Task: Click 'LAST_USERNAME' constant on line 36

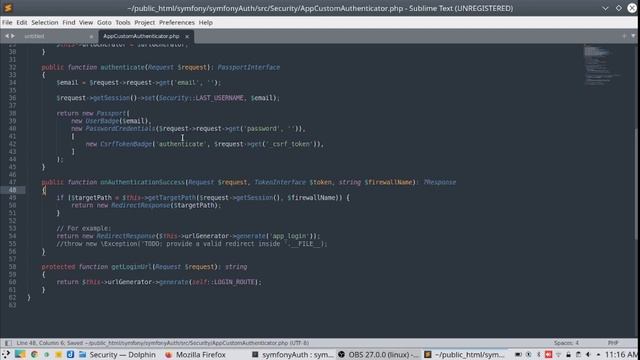Action: pos(220,98)
